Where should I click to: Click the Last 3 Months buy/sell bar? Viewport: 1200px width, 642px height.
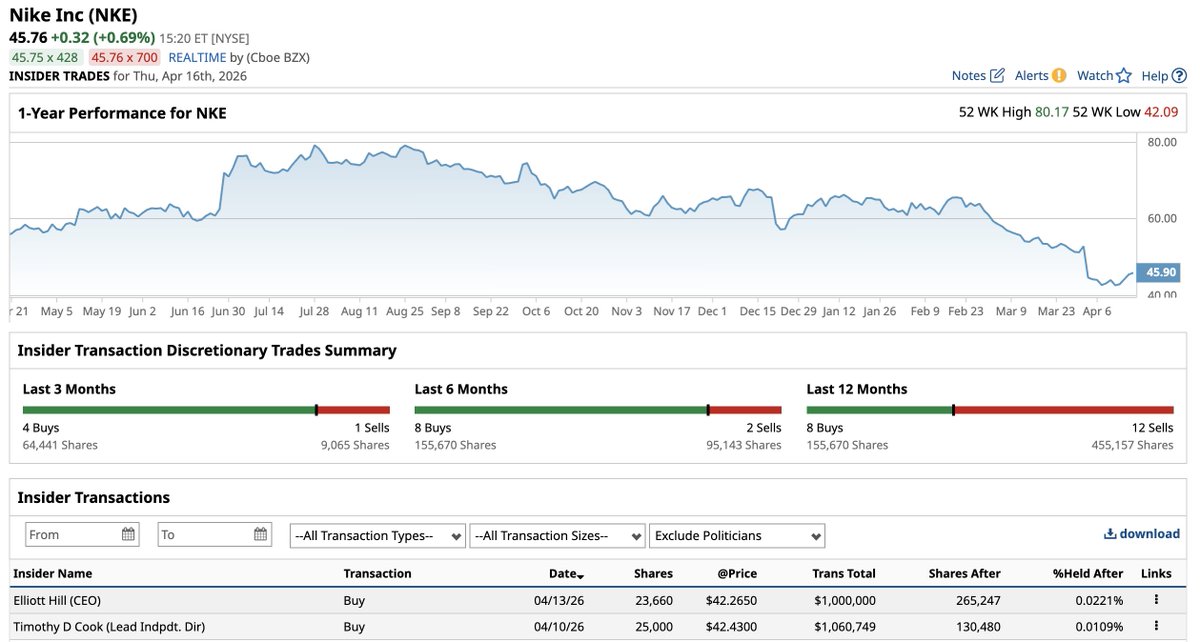206,410
